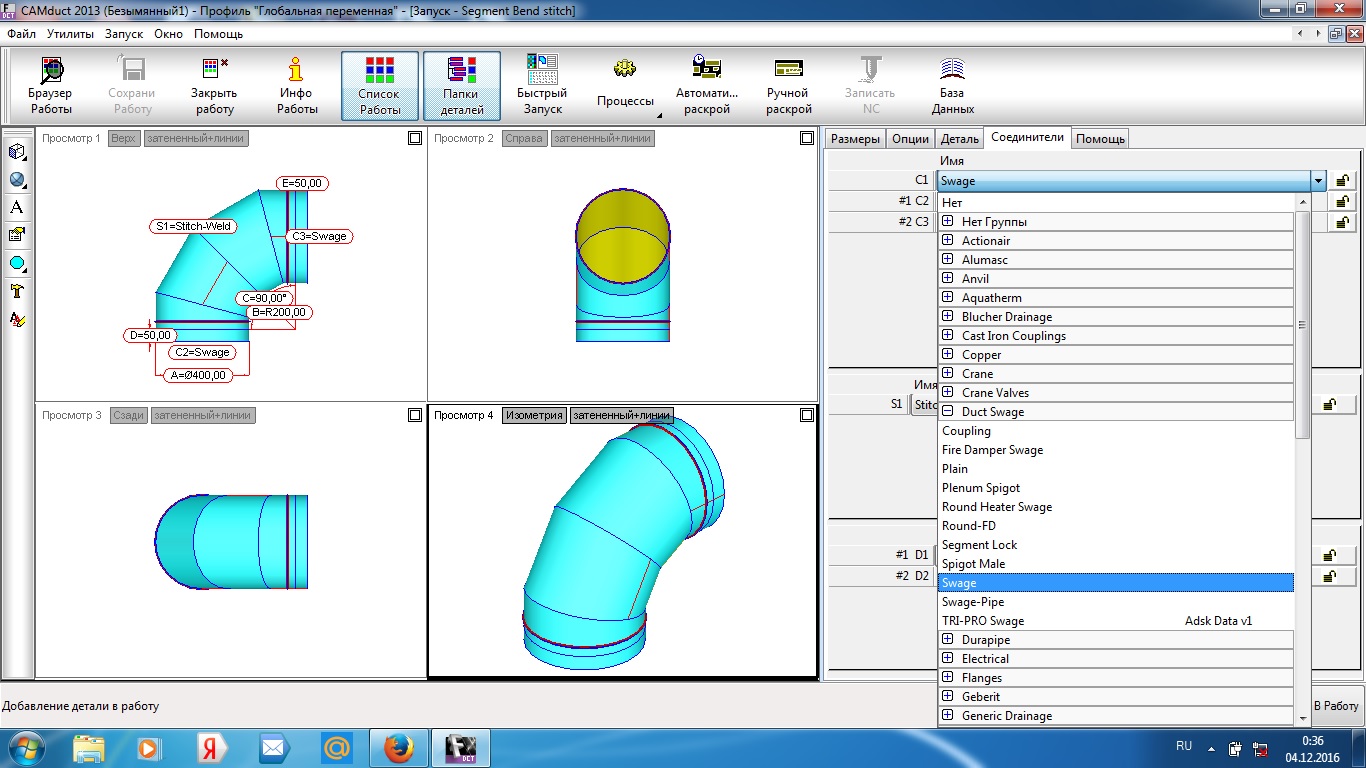Viewport: 1366px width, 768px height.
Task: Open Браузер Работы from the toolbar
Action: point(51,86)
